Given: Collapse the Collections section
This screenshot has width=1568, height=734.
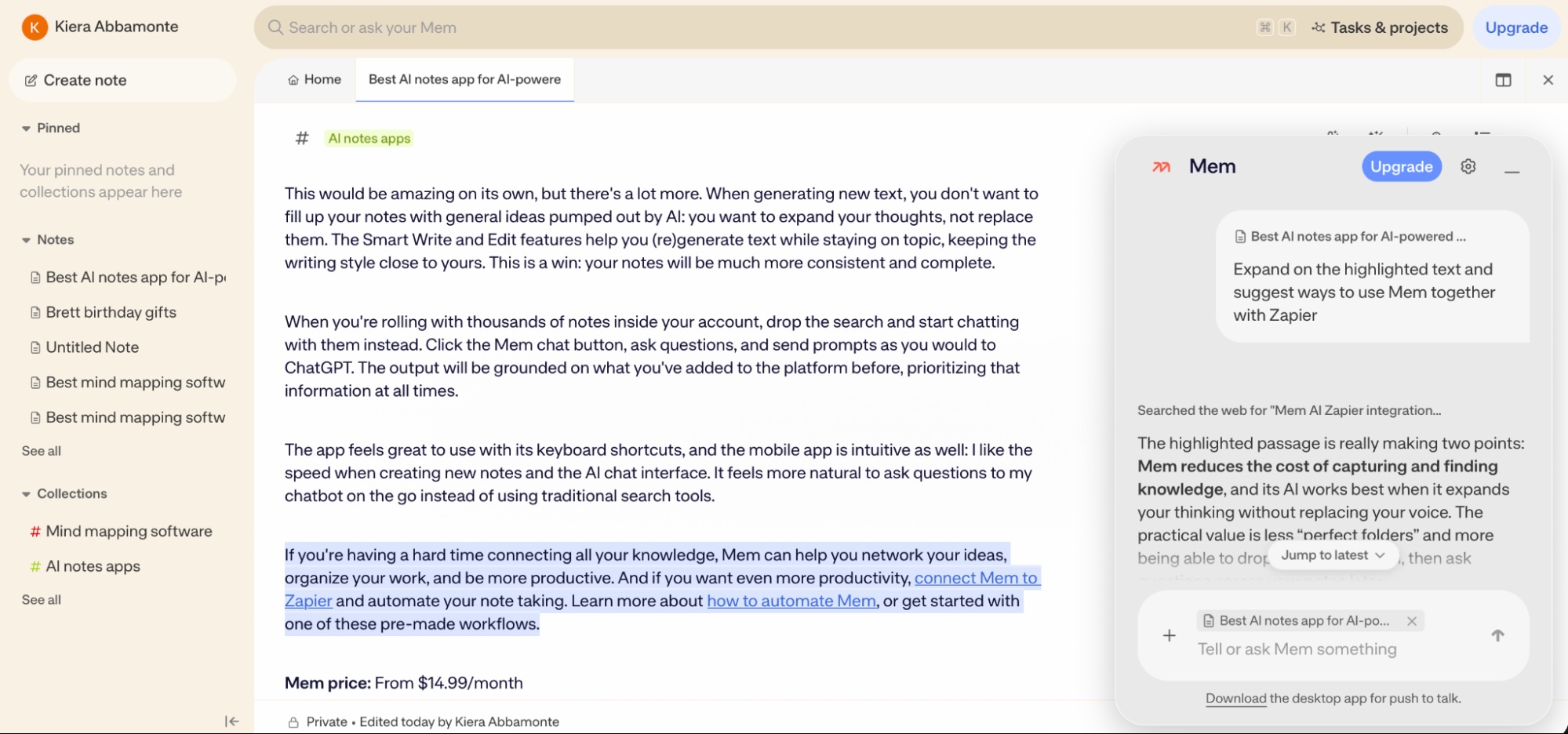Looking at the screenshot, I should [x=27, y=494].
